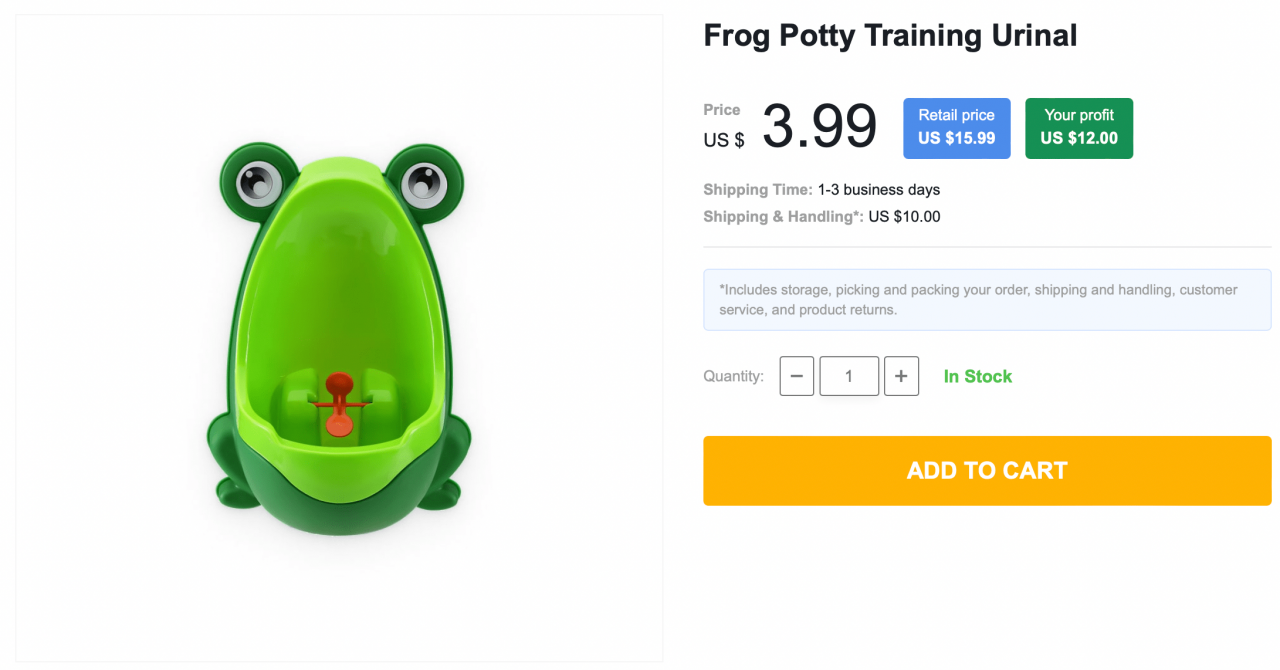The image size is (1280, 670).
Task: Click the 1-3 business days shipping estimate
Action: [x=878, y=189]
